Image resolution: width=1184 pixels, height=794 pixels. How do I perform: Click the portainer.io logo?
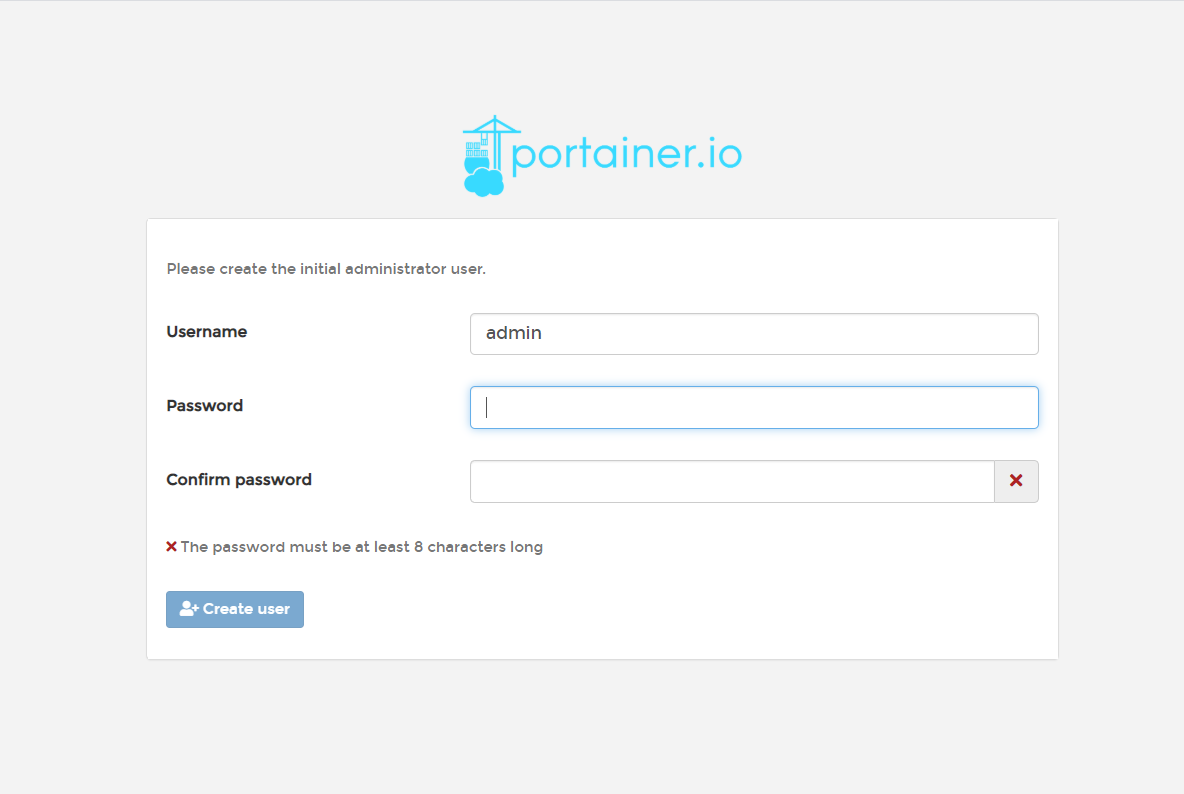click(602, 155)
